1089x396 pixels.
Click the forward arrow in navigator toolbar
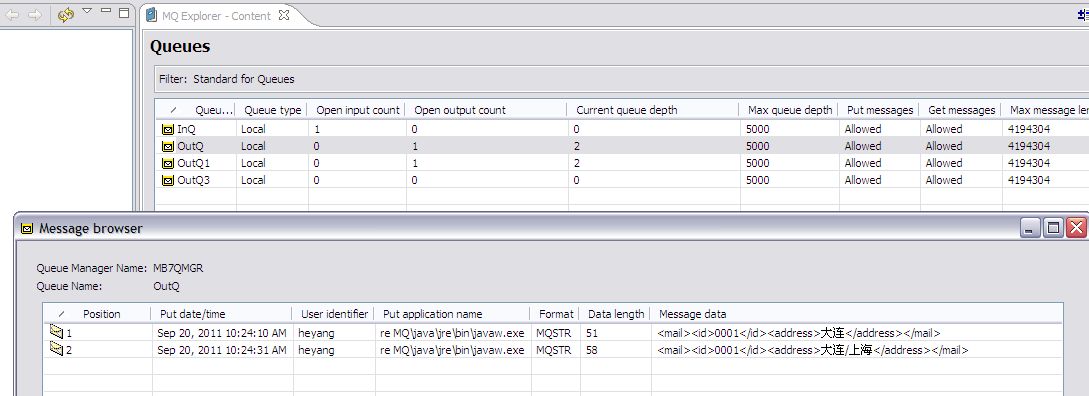point(35,15)
